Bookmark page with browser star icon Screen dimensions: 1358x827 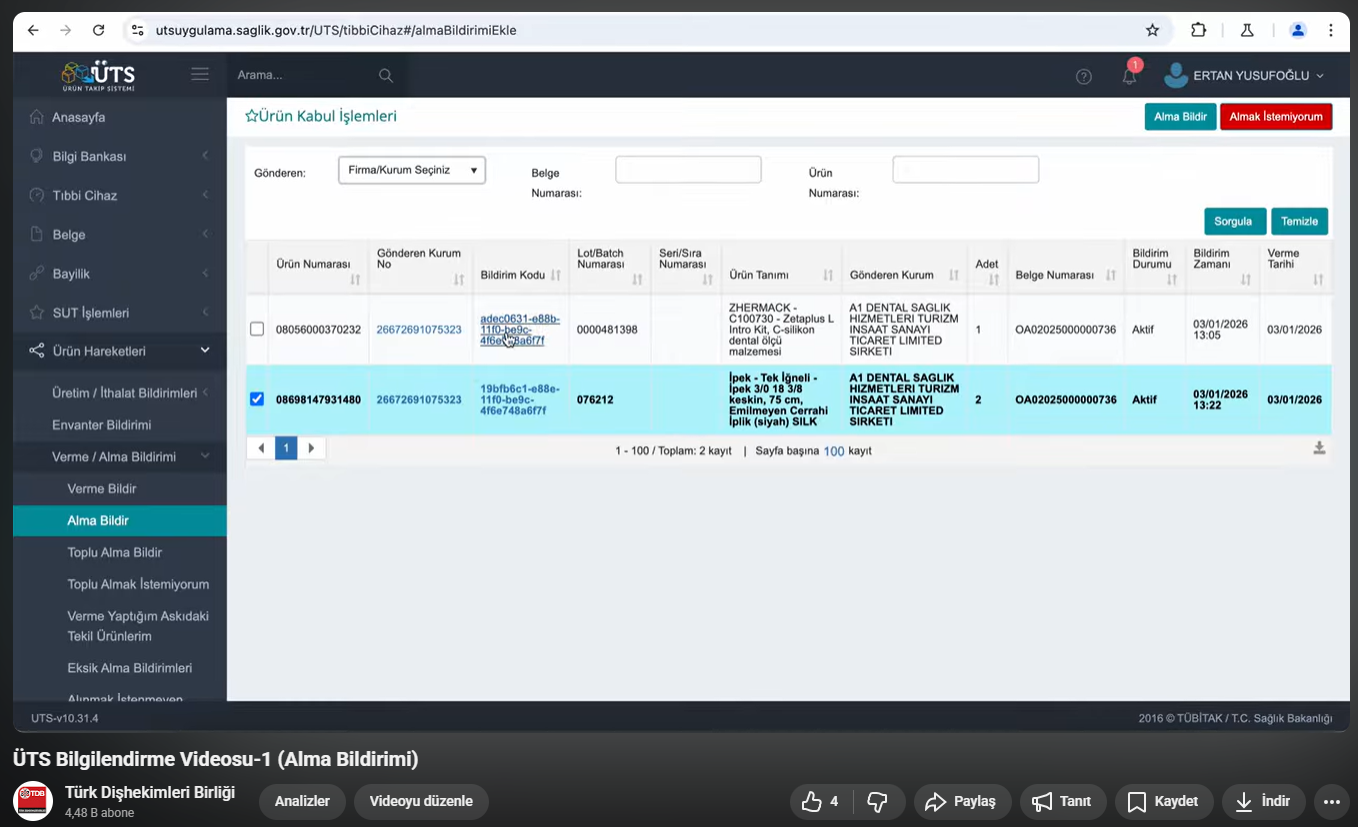coord(1152,30)
